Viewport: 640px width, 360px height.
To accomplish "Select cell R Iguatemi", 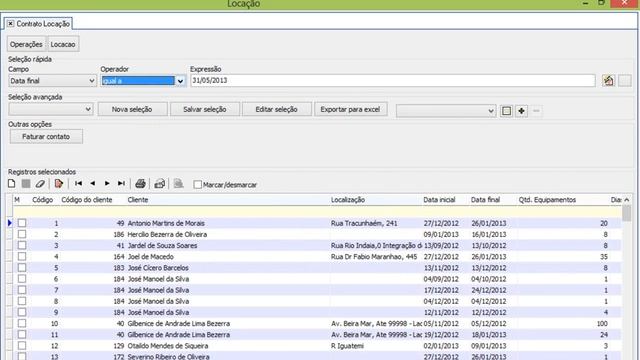I will 347,346.
